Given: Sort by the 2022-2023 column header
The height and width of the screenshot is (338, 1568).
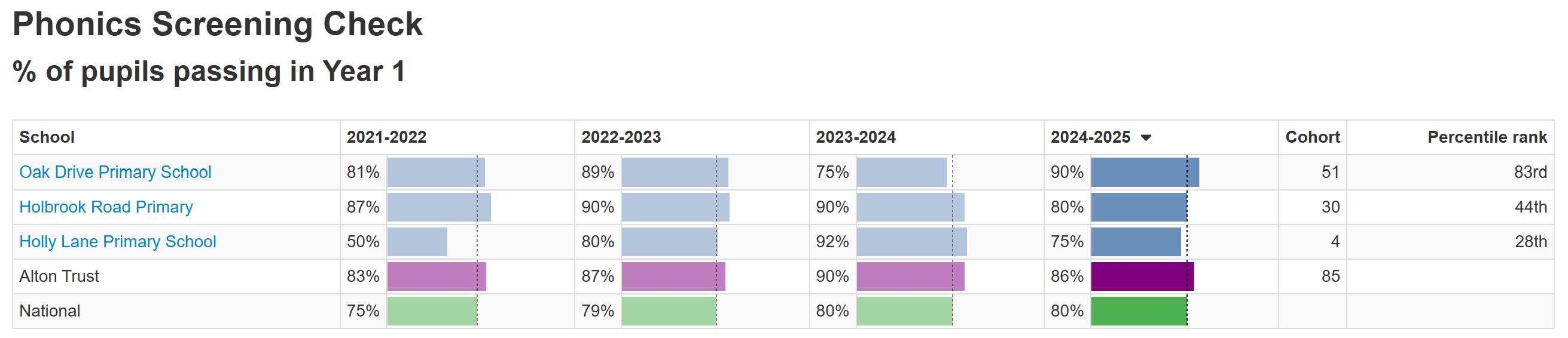Looking at the screenshot, I should (x=621, y=137).
